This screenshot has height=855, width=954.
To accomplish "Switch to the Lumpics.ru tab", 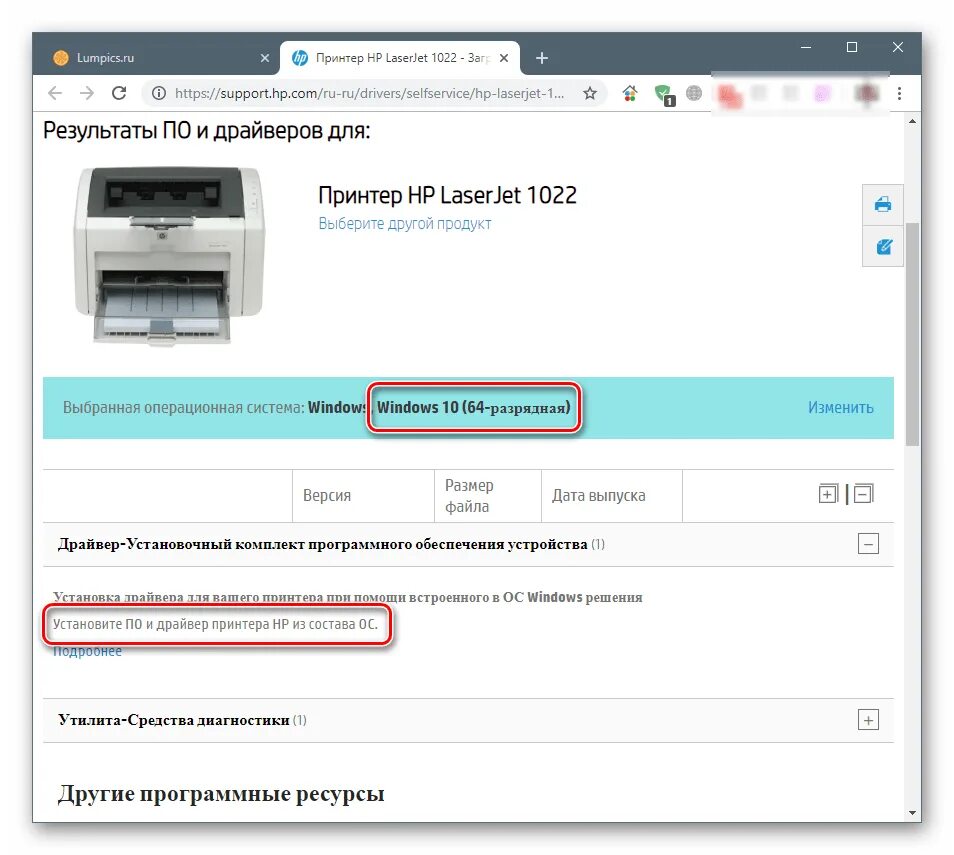I will pos(157,58).
